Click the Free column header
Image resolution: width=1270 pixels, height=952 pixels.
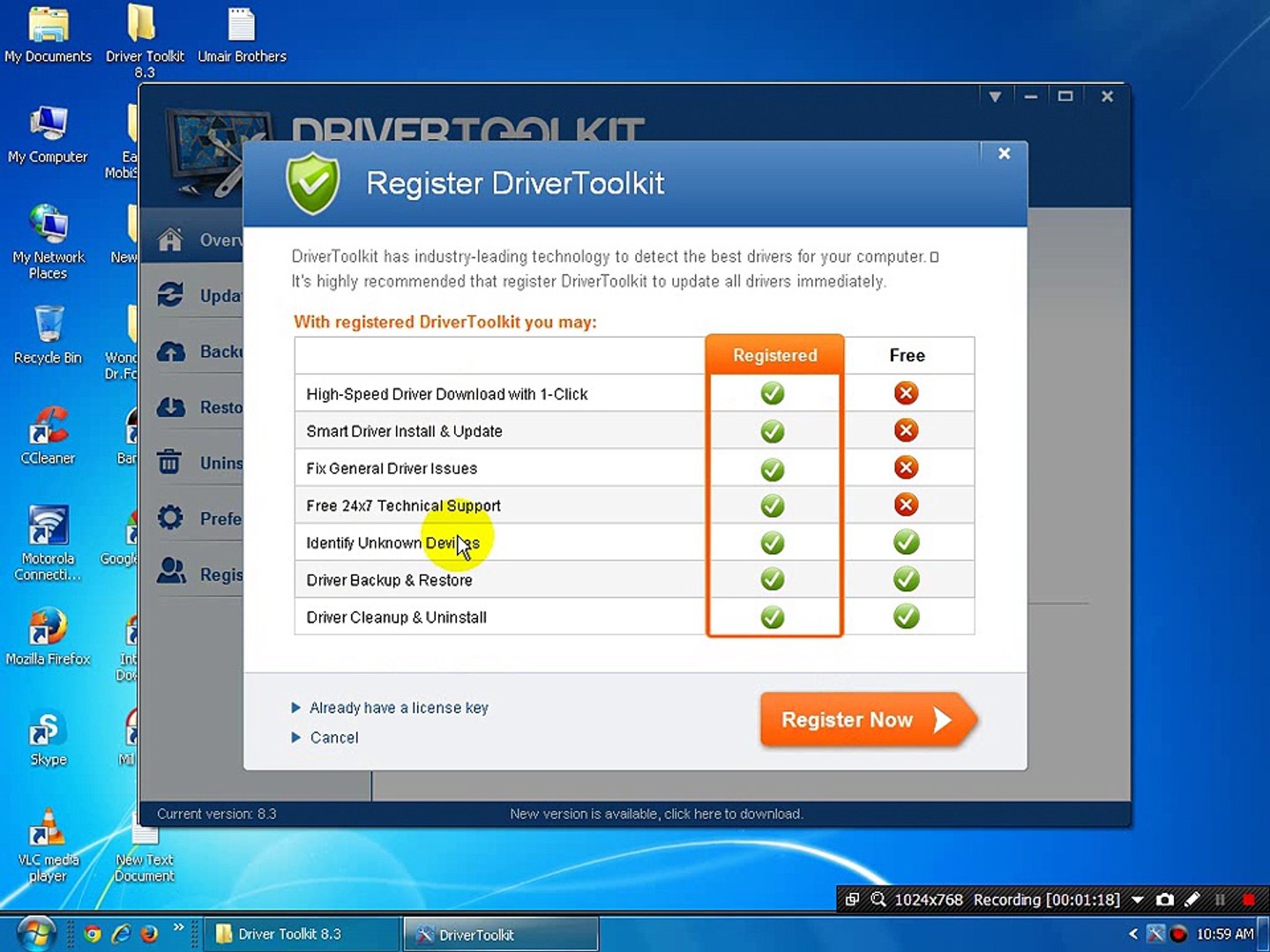[x=908, y=355]
